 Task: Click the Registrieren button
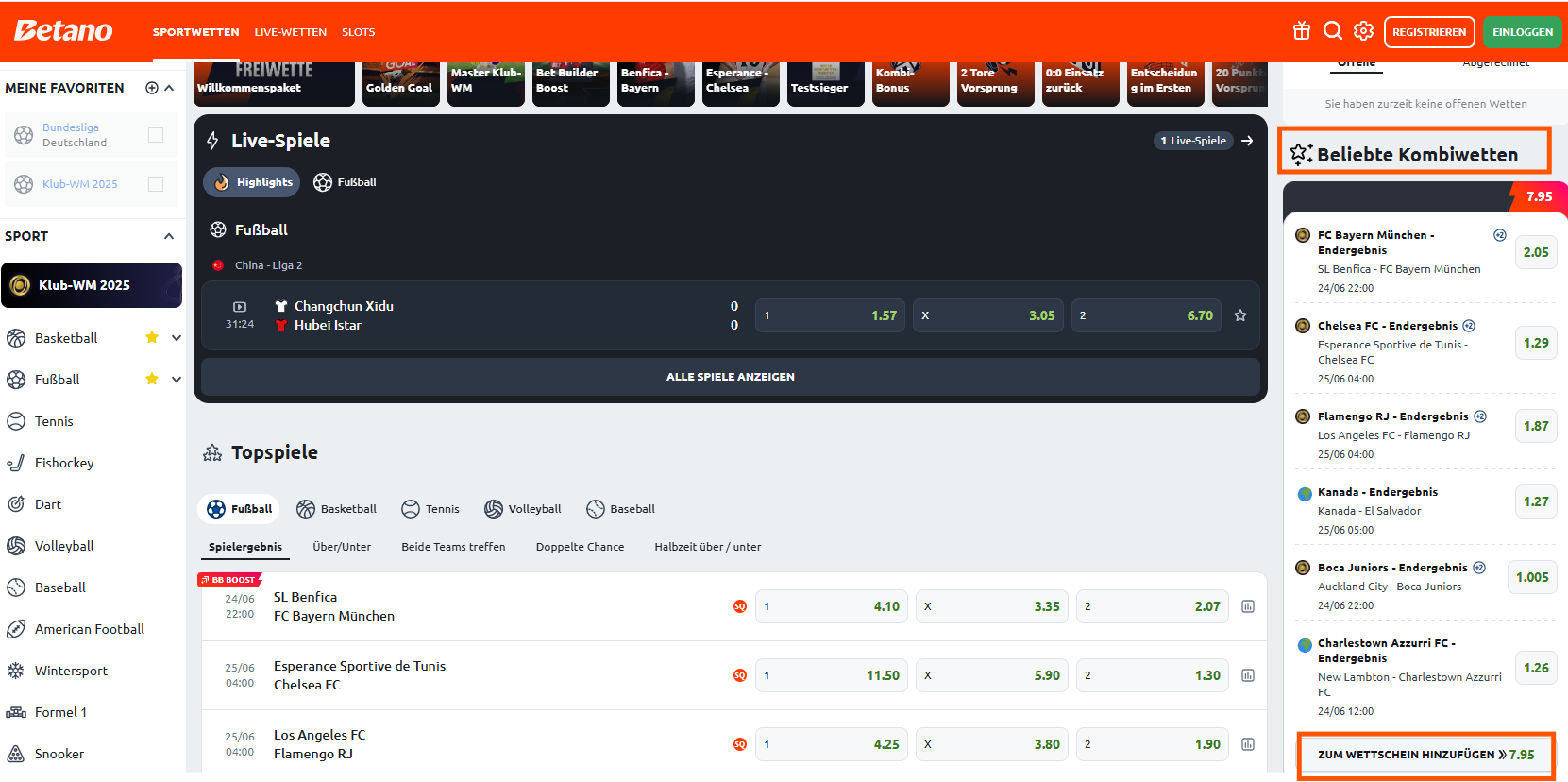[1429, 32]
